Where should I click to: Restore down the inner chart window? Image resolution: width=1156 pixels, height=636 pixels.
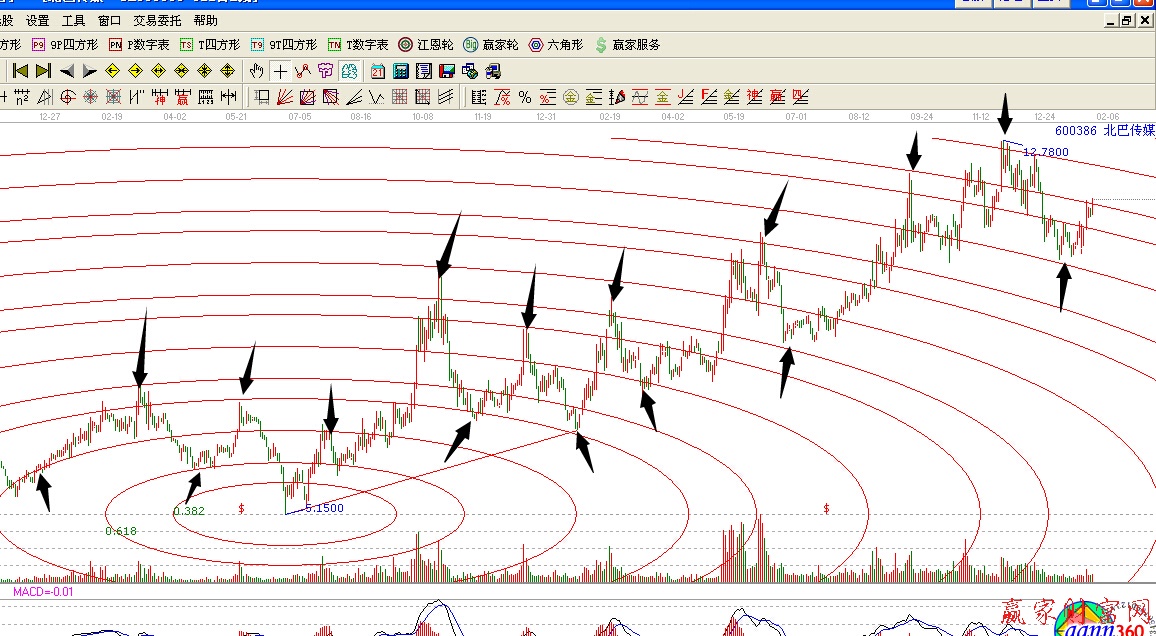point(1127,20)
